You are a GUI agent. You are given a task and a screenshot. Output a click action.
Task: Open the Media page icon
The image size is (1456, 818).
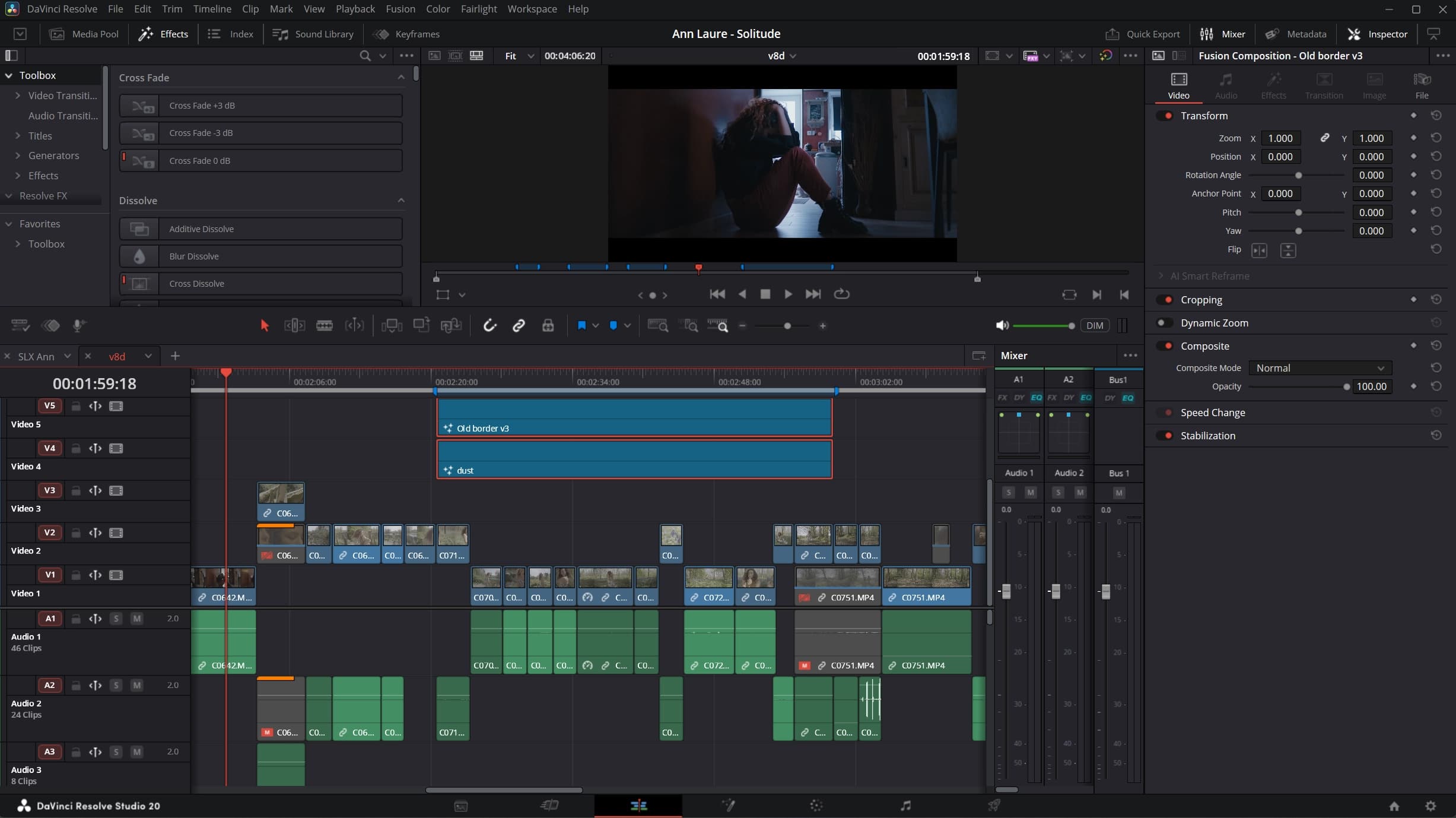tap(460, 806)
